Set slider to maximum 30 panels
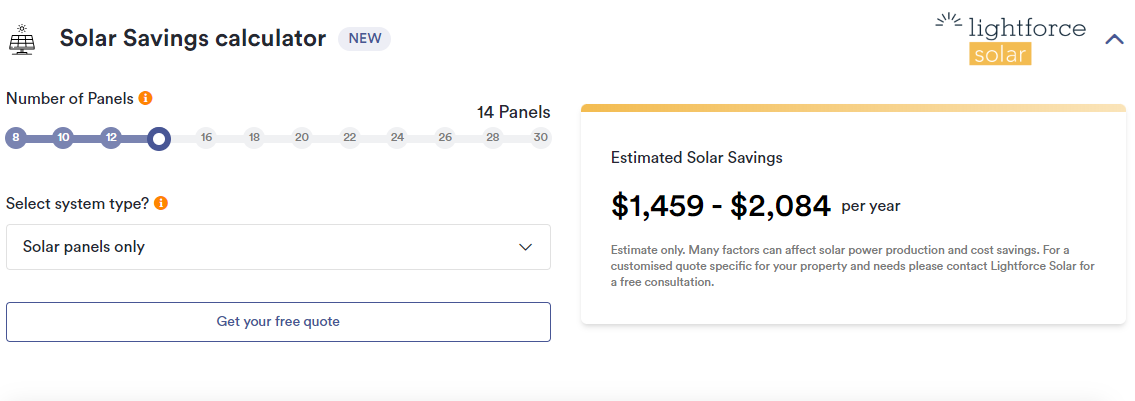Image resolution: width=1135 pixels, height=401 pixels. (541, 138)
